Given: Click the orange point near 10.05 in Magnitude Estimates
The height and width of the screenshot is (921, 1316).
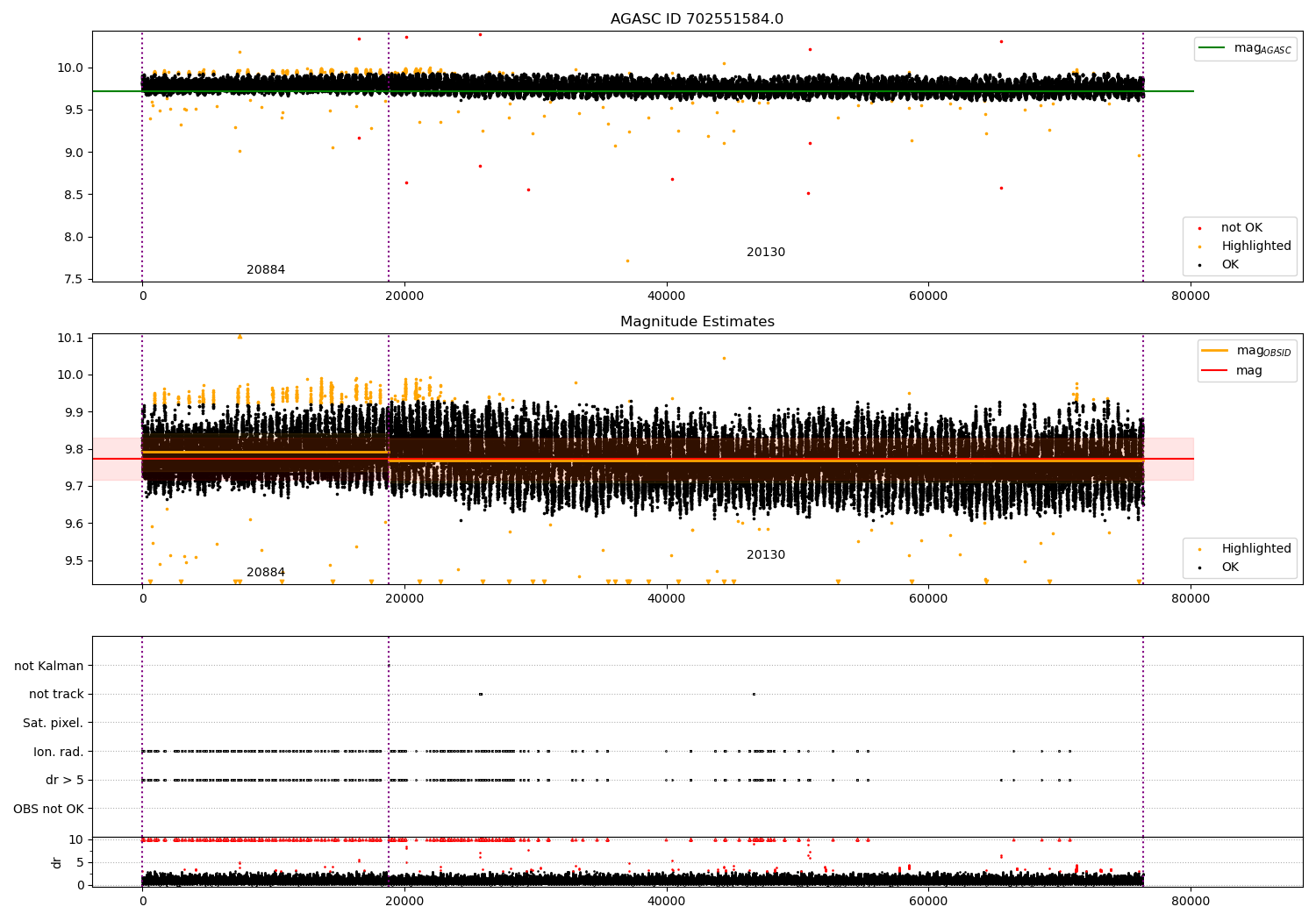Looking at the screenshot, I should [724, 358].
